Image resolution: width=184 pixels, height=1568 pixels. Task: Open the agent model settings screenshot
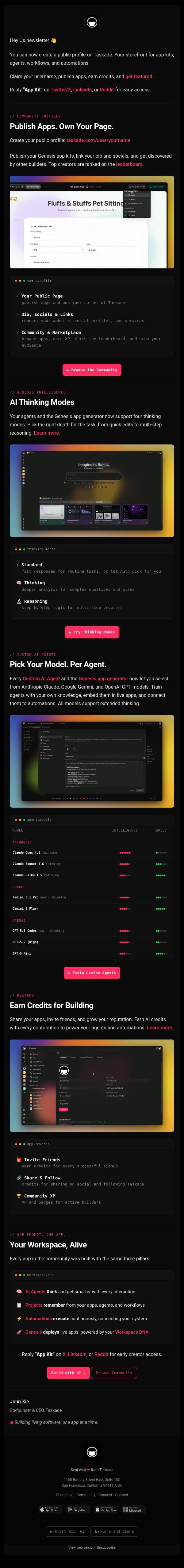tap(92, 761)
